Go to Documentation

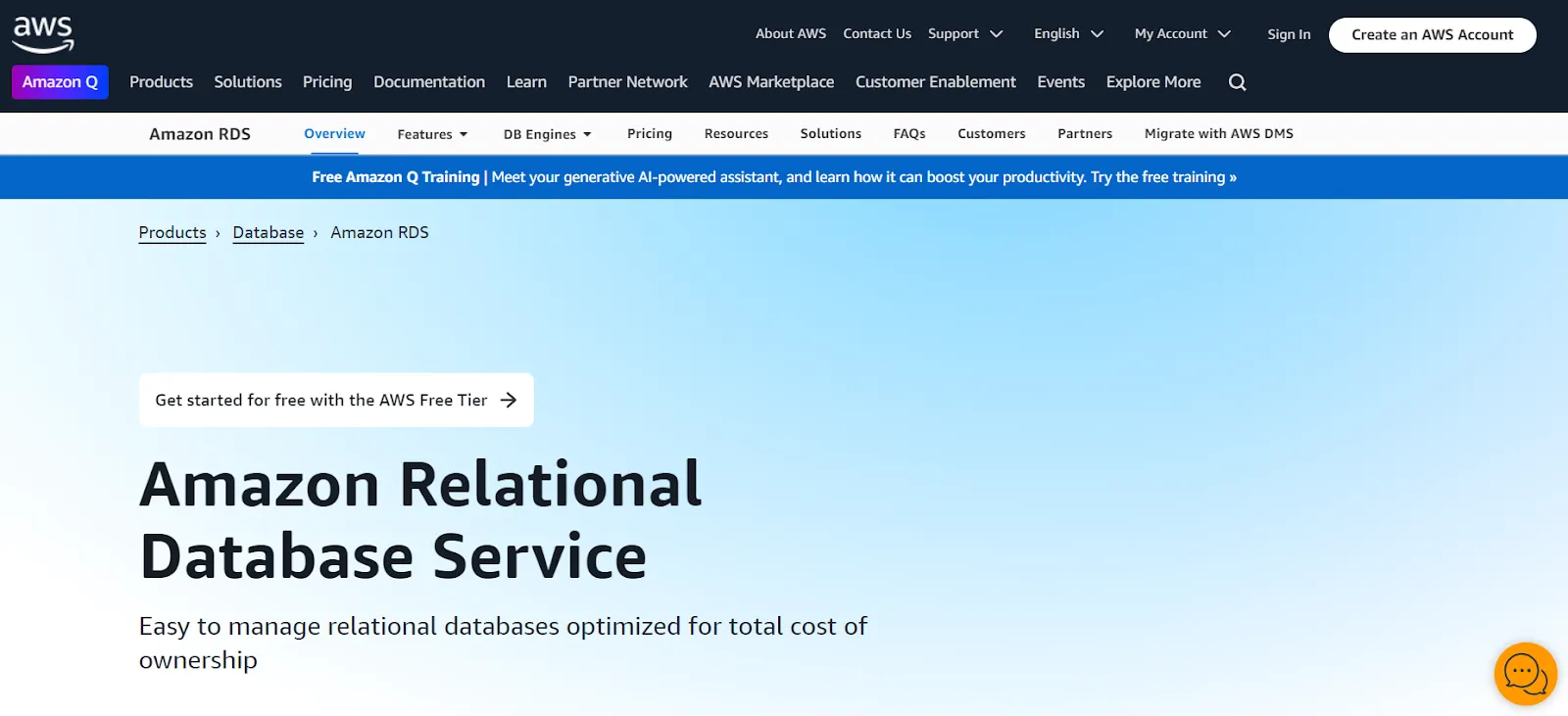[x=429, y=82]
